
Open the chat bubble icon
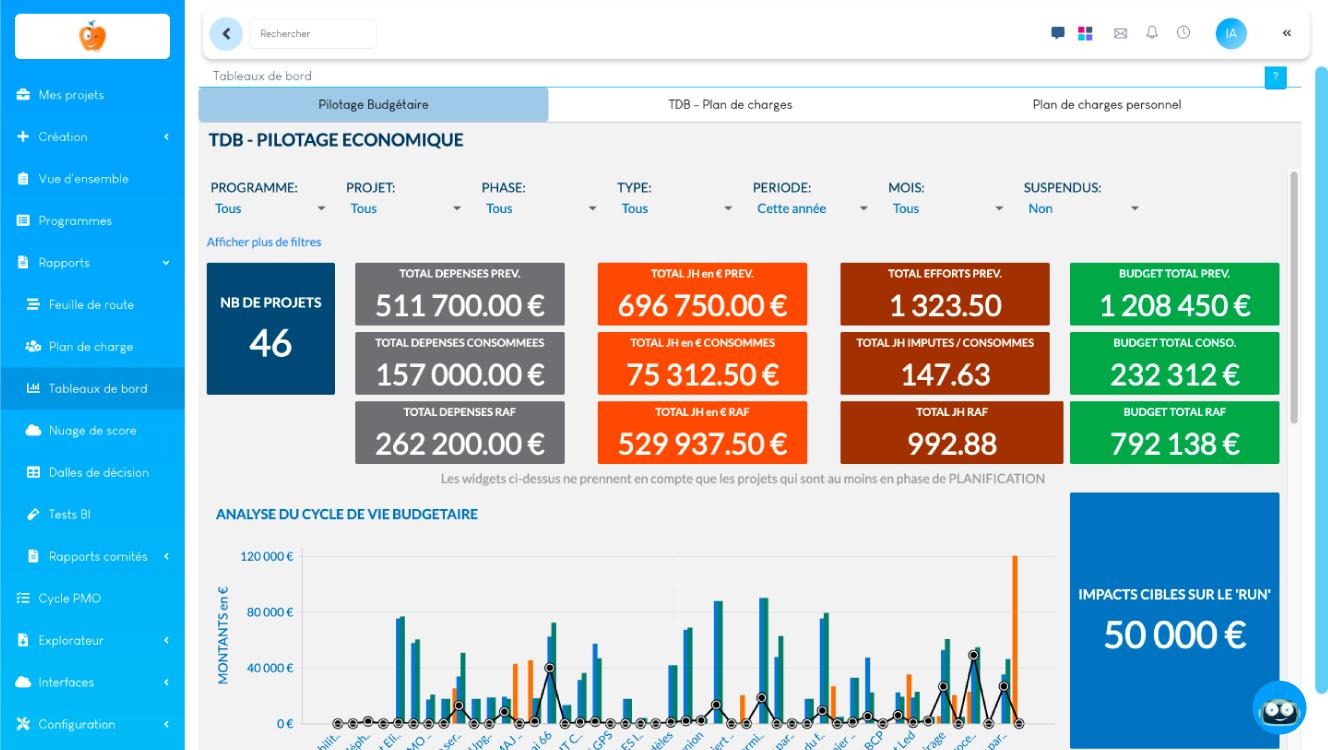[1058, 33]
